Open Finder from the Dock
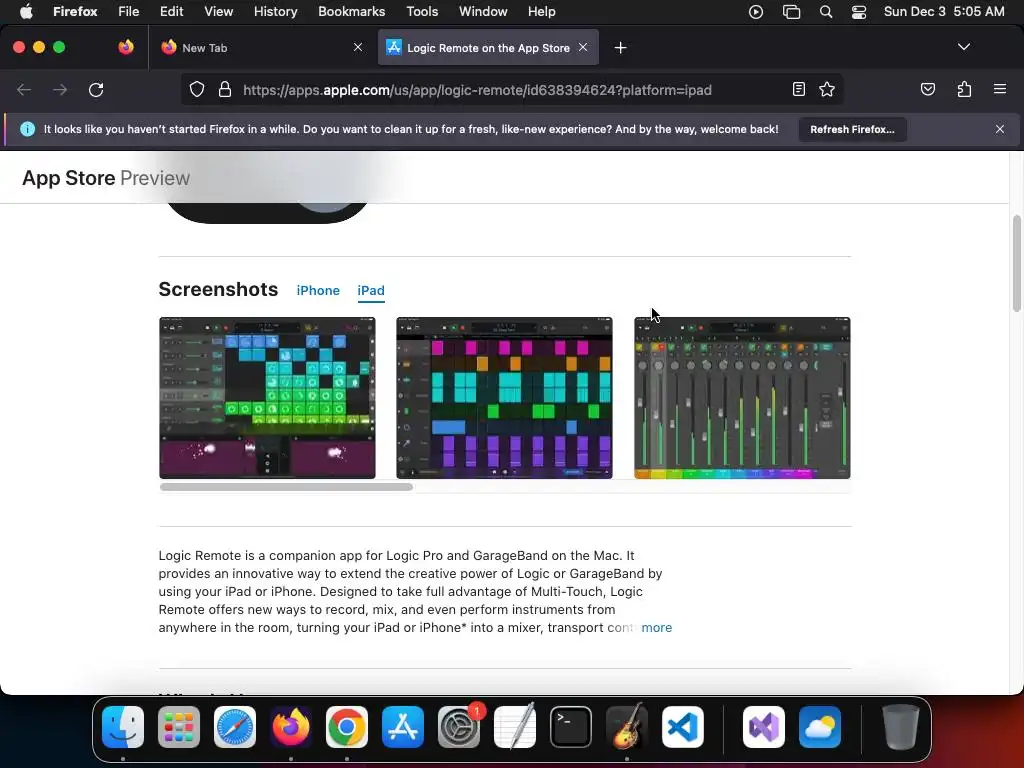 (123, 727)
